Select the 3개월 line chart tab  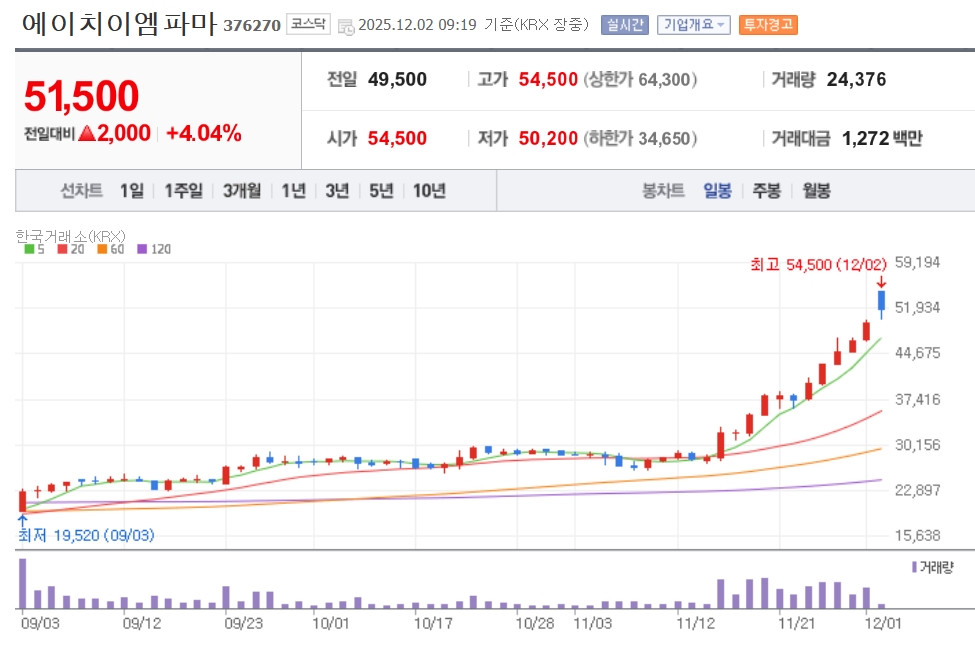click(242, 191)
